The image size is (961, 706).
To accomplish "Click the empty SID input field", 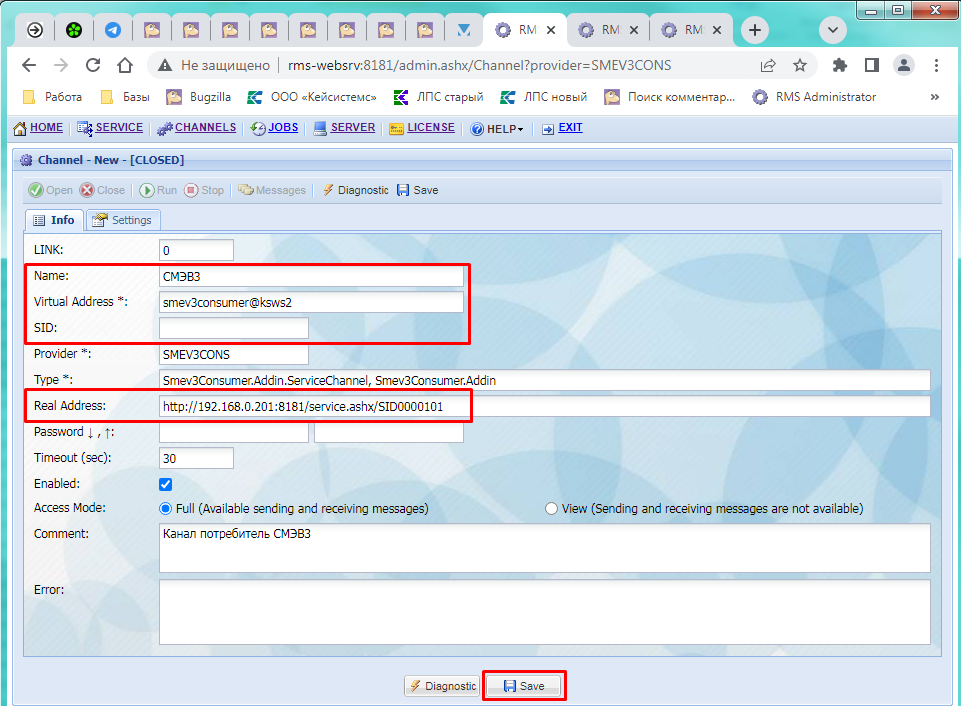I will (234, 328).
